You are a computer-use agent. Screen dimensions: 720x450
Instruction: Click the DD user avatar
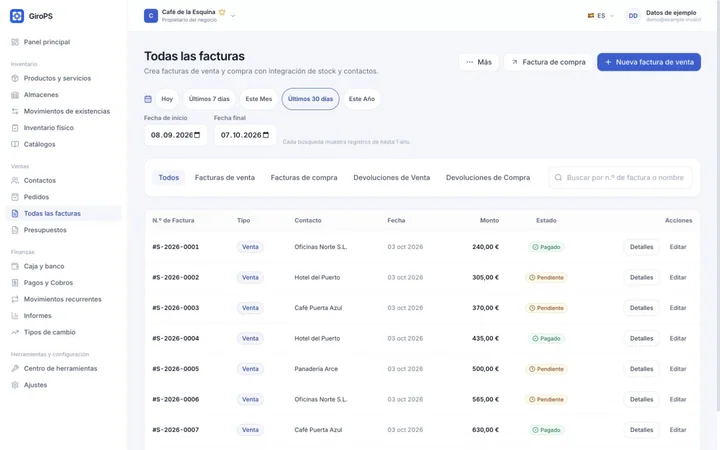pos(633,16)
